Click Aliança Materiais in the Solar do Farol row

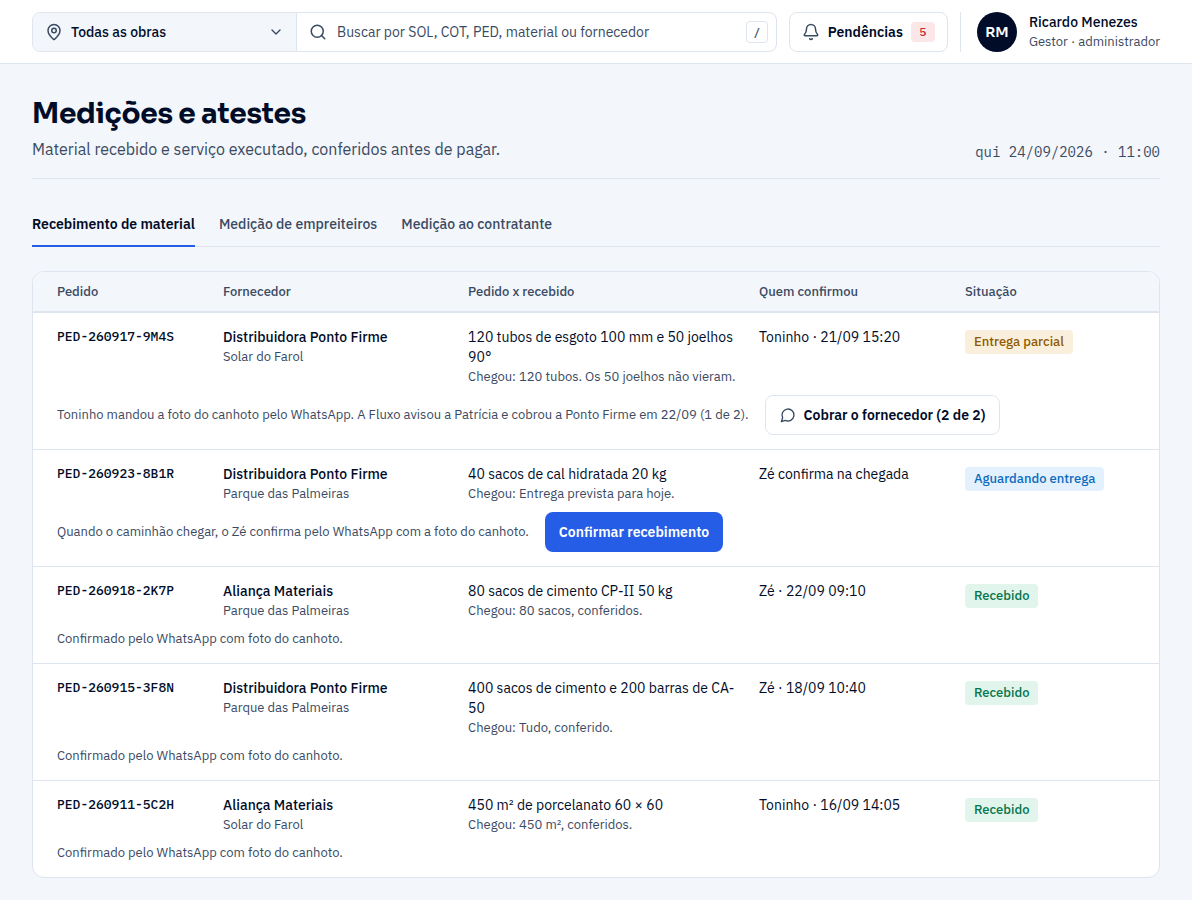(278, 805)
